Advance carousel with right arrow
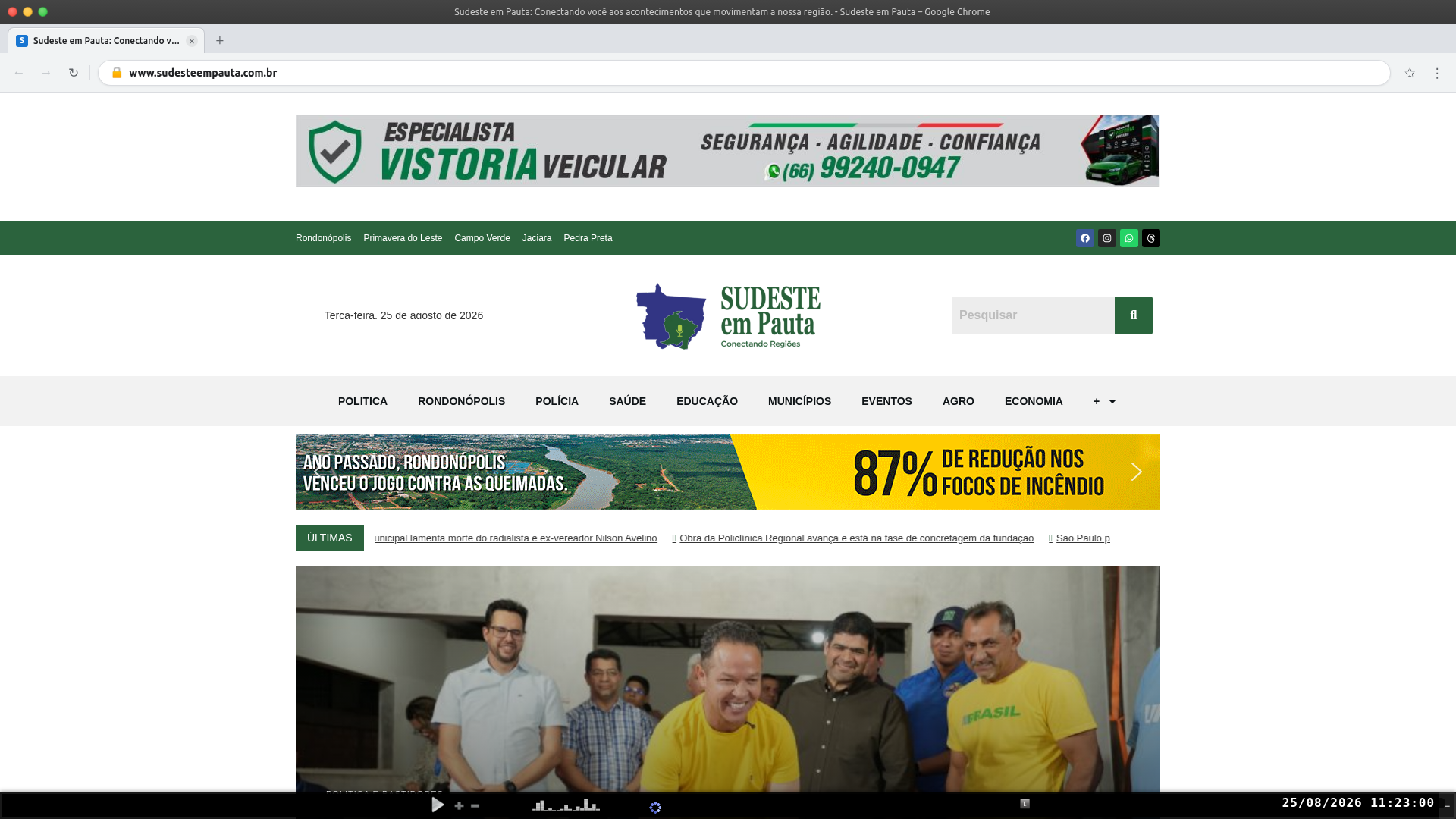Screen dimensions: 1456x819 click(1136, 472)
